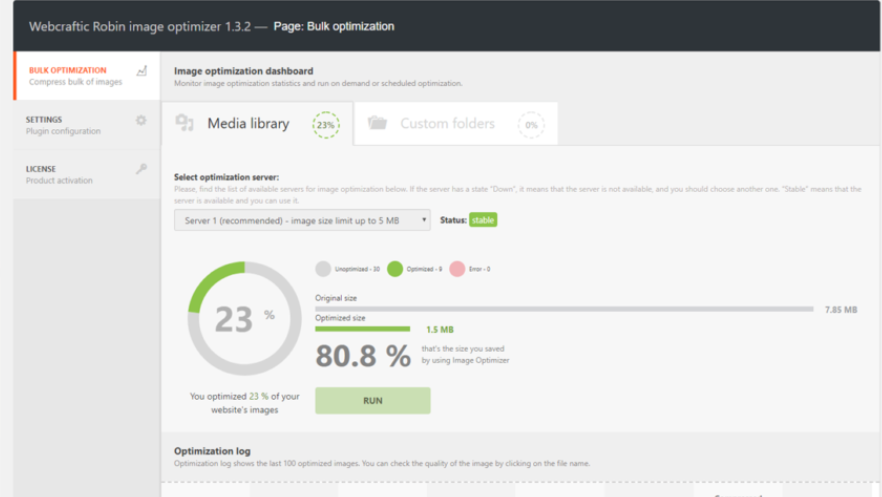Click the 0% badge on Custom folders tab

[531, 125]
